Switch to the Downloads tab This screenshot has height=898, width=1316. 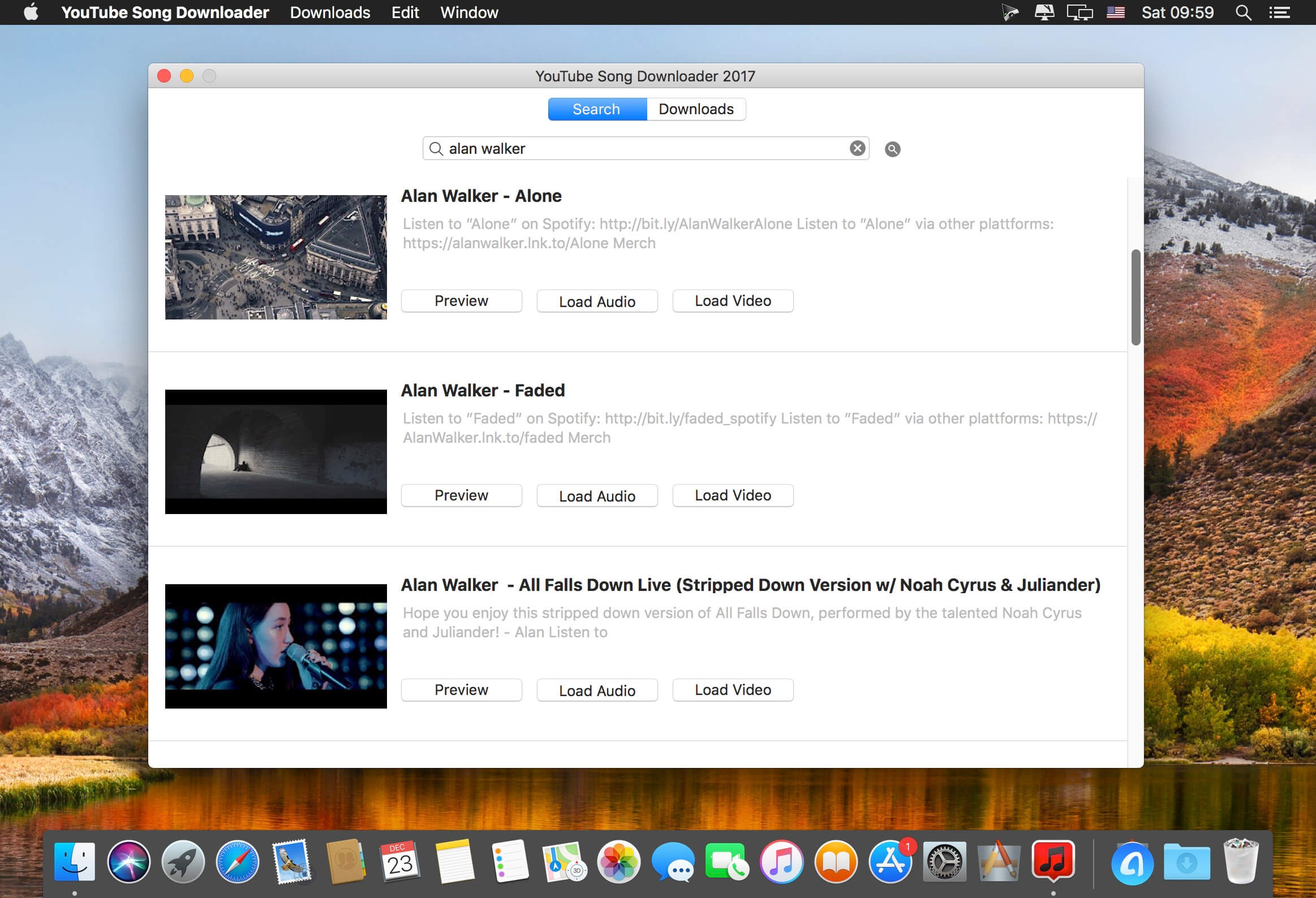click(696, 109)
